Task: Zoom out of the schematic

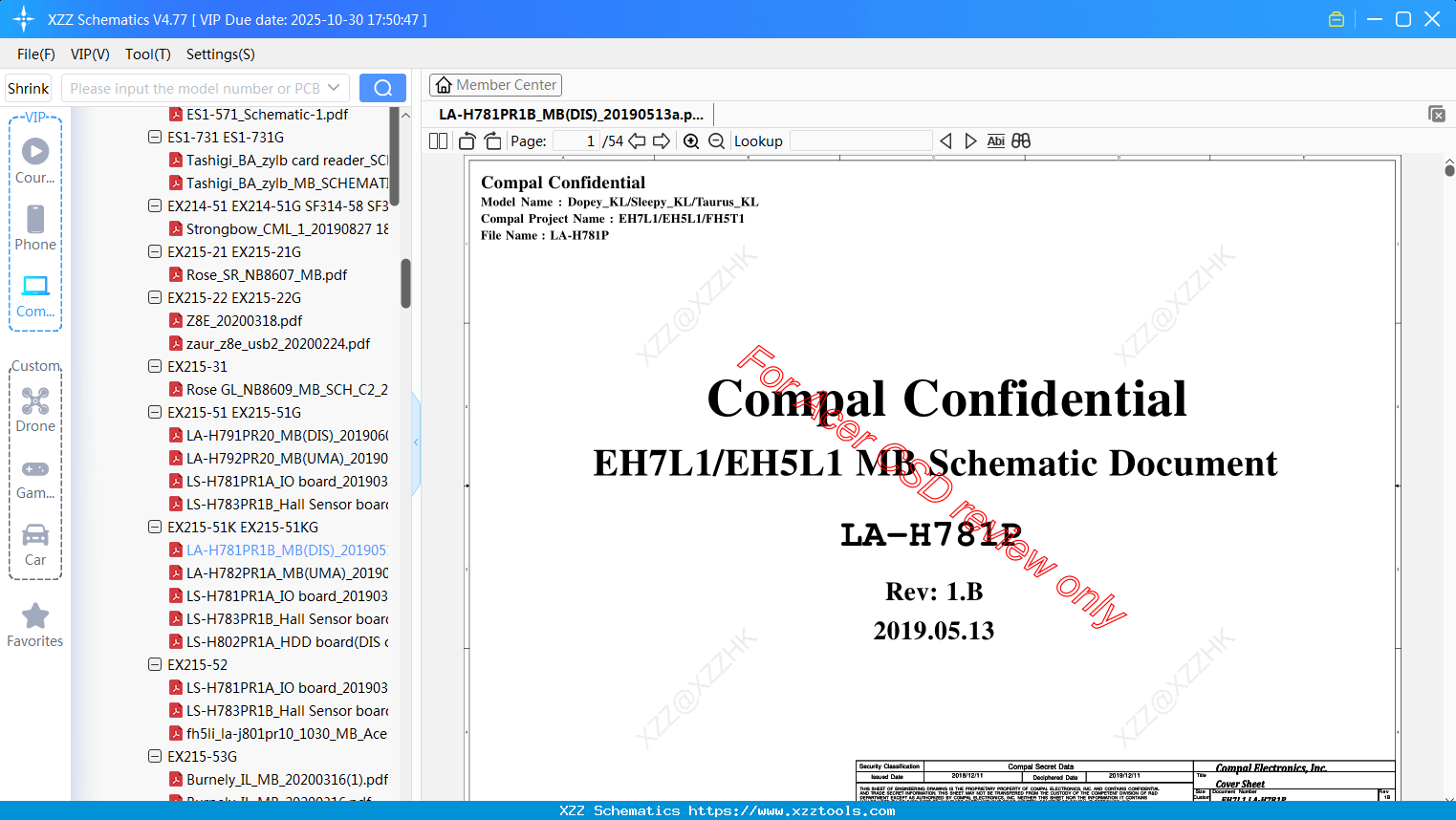Action: (717, 141)
